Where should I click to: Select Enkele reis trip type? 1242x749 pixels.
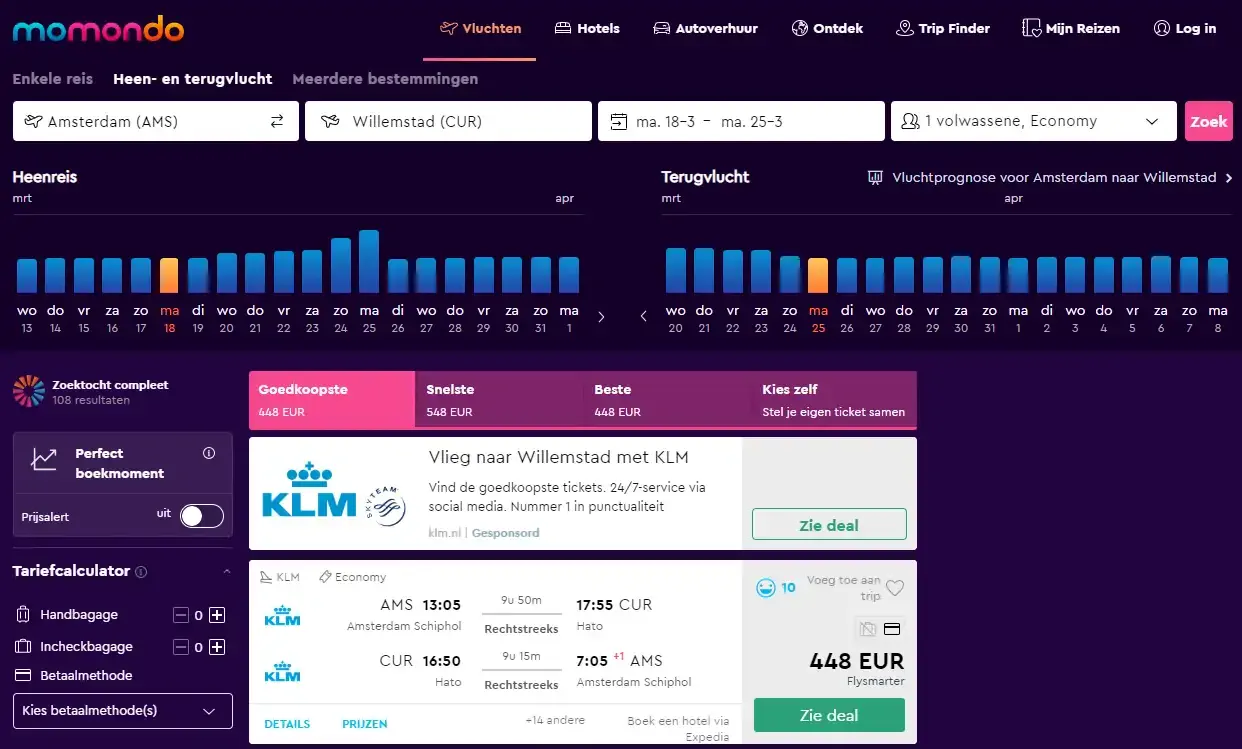pos(53,79)
